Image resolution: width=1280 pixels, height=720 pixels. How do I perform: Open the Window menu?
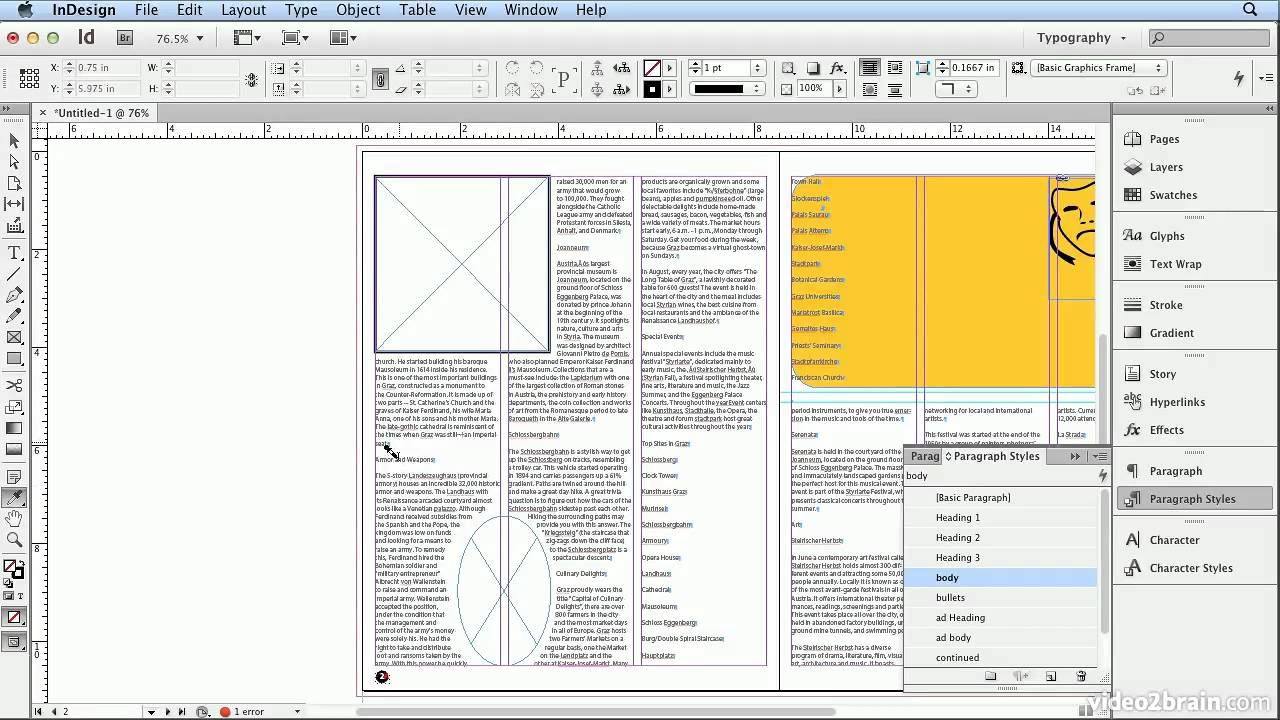point(530,10)
